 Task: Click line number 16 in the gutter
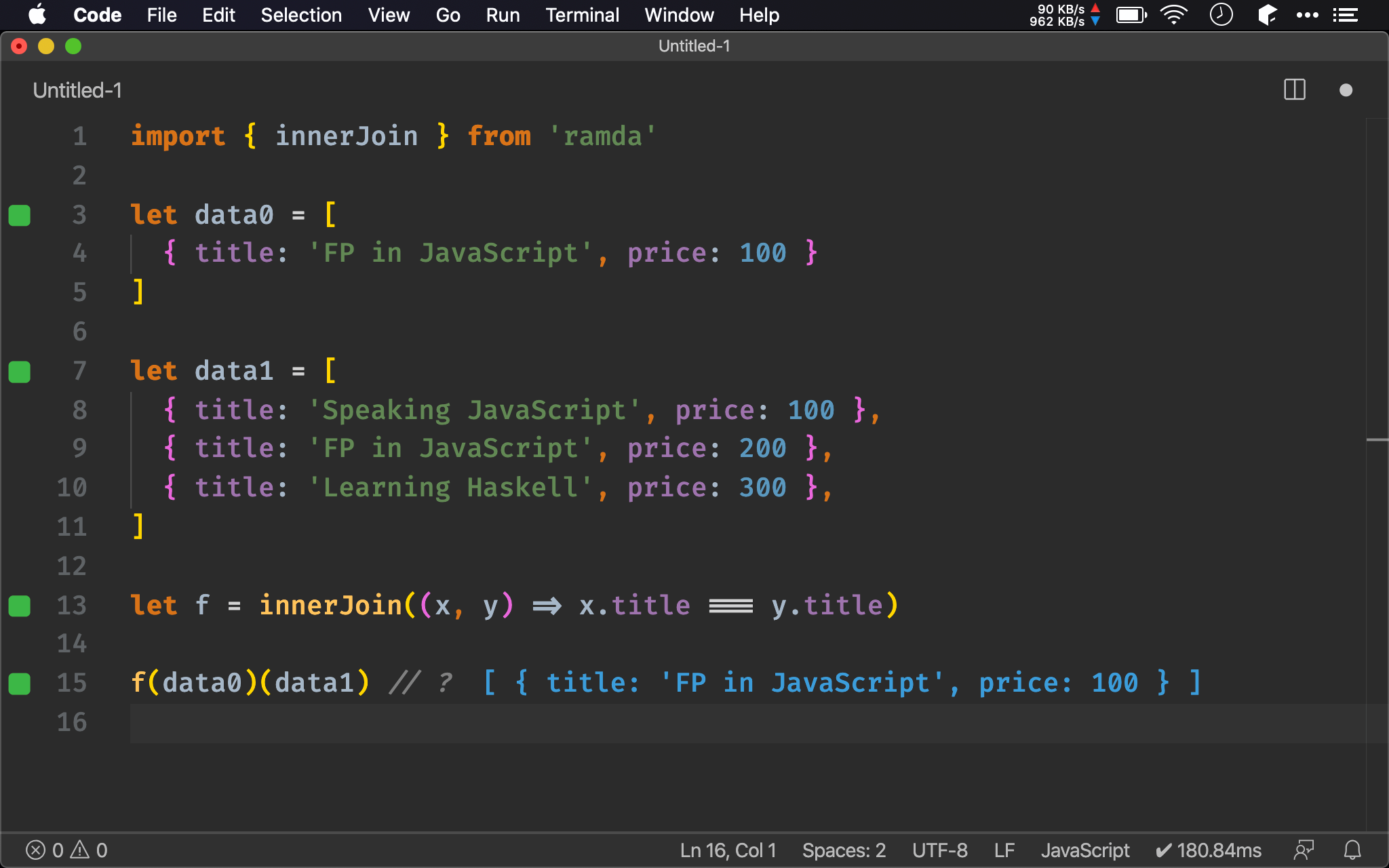point(72,722)
